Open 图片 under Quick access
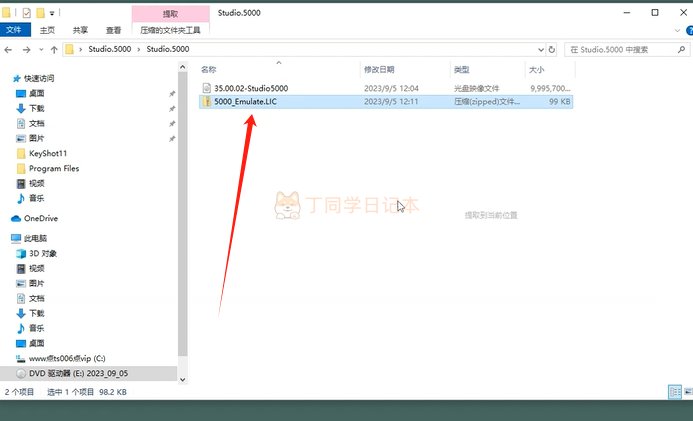Viewport: 693px width, 421px height. pyautogui.click(x=36, y=138)
